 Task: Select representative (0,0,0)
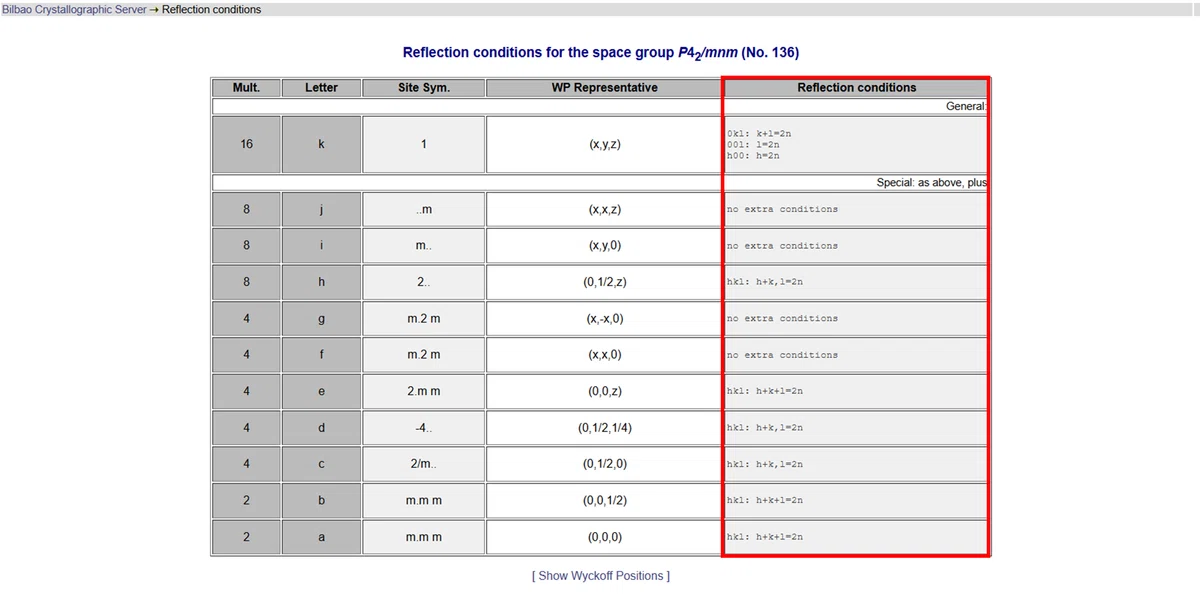coord(604,537)
